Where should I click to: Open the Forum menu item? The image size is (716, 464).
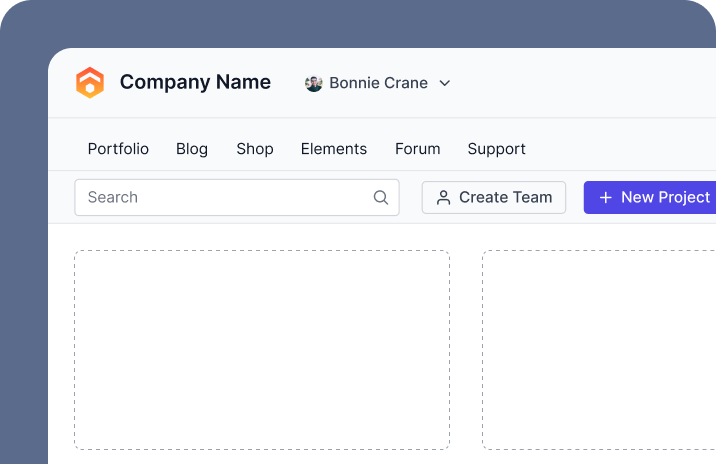(418, 149)
